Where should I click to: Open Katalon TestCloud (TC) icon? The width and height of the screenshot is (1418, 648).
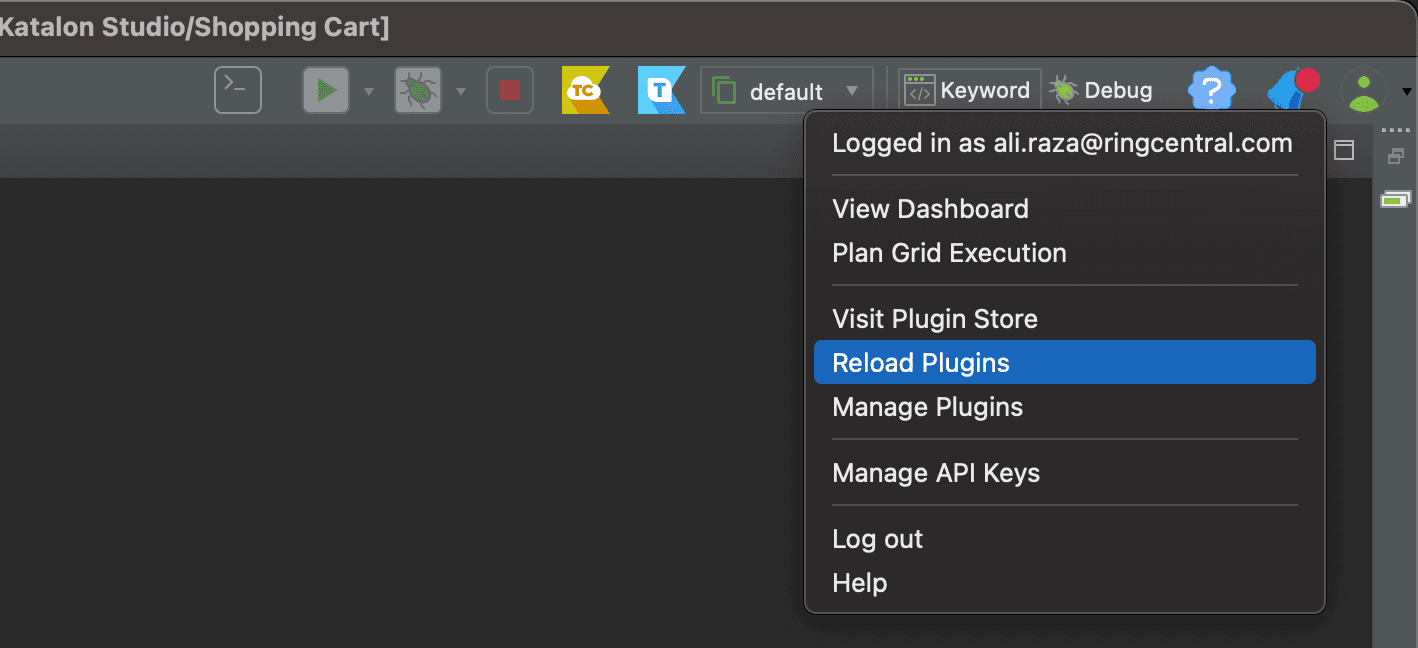585,90
